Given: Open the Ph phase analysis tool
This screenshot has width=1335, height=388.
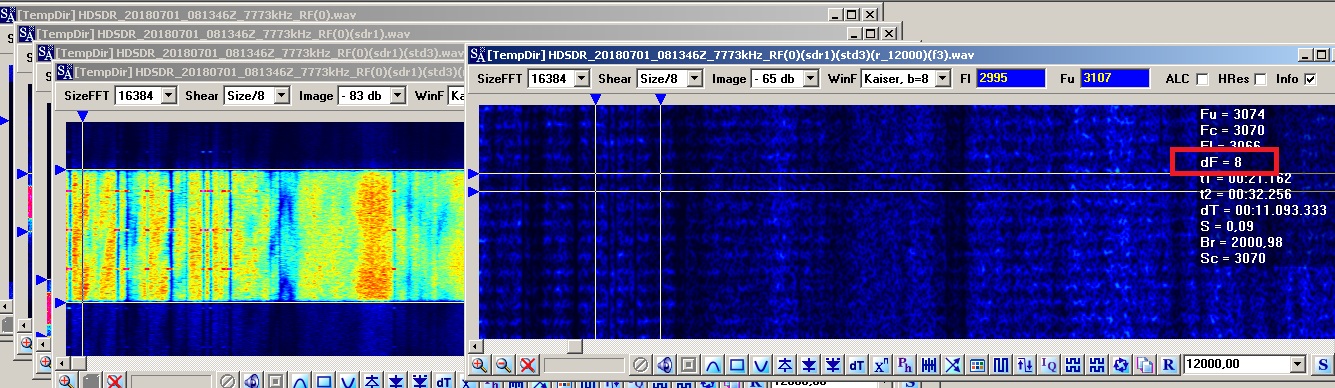Looking at the screenshot, I should (905, 364).
